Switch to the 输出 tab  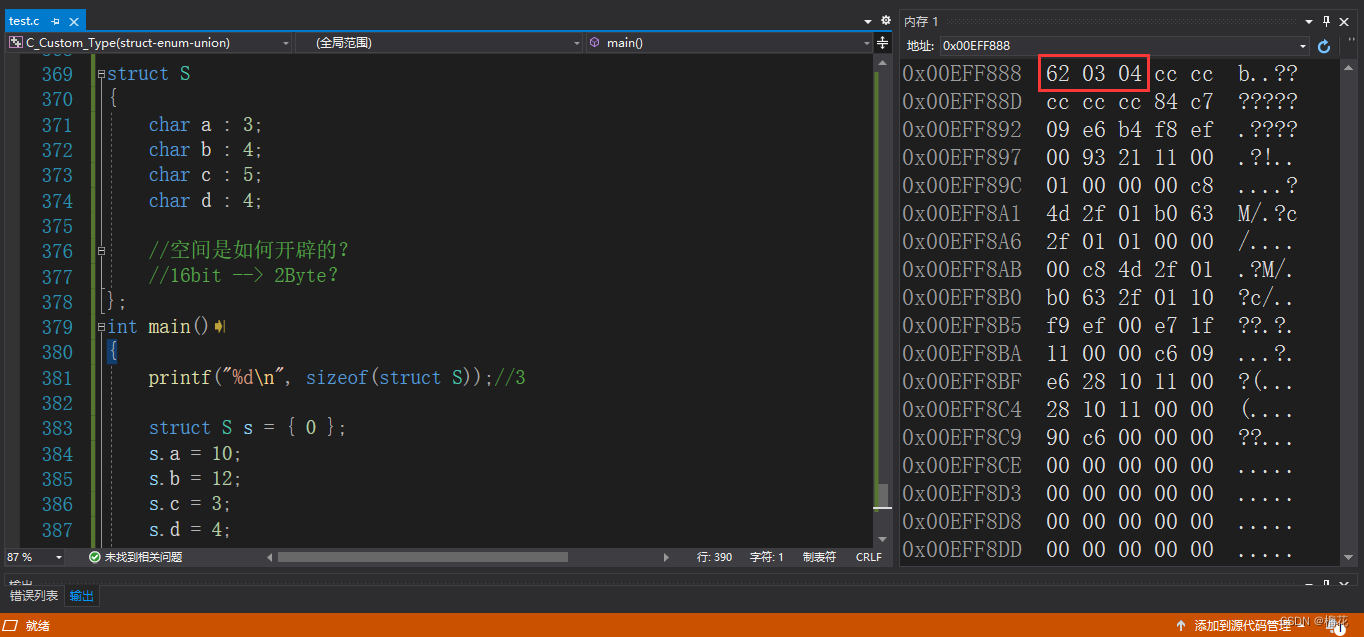tap(82, 596)
